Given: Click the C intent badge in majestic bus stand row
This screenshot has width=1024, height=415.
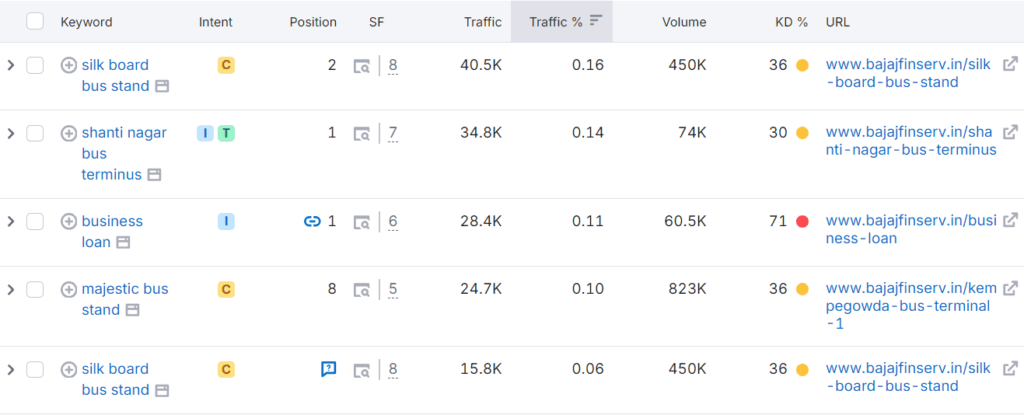Looking at the screenshot, I should pyautogui.click(x=226, y=289).
